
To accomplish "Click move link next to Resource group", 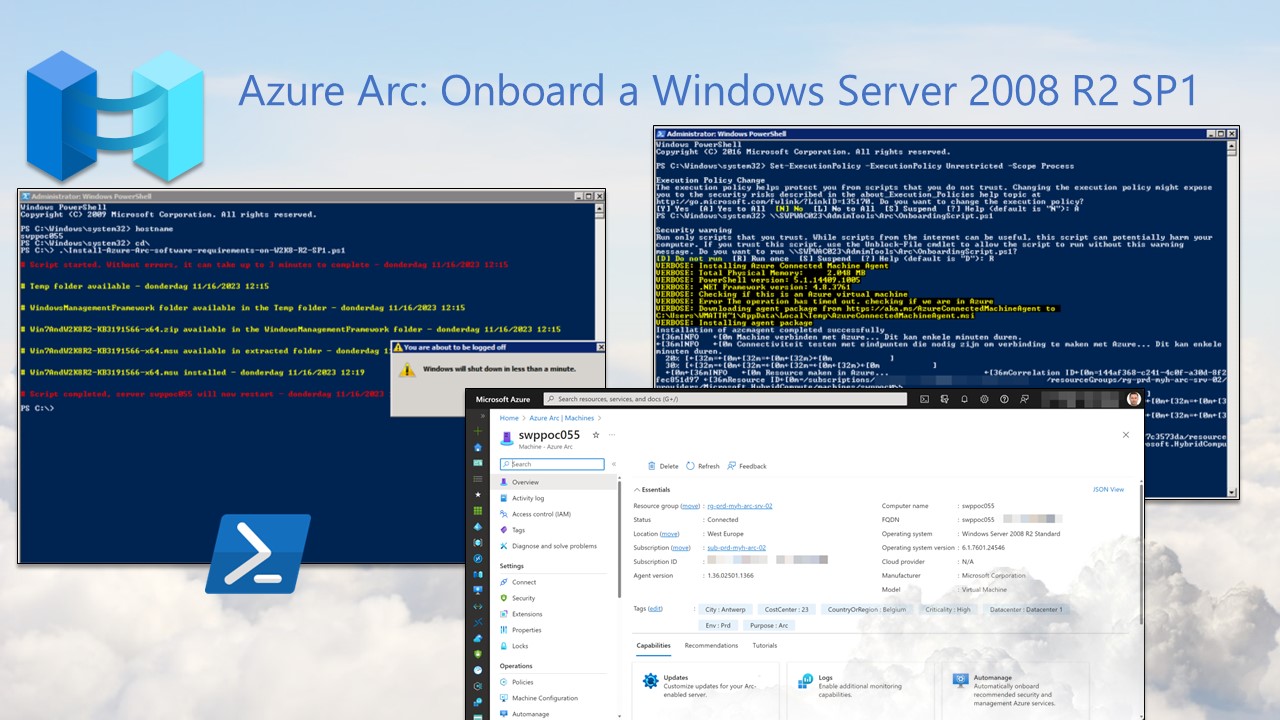I will [691, 506].
